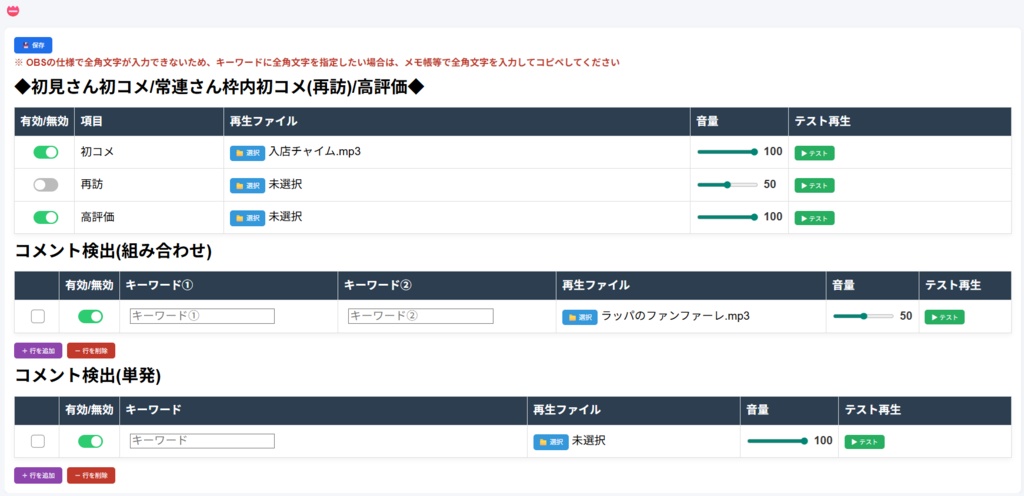Adjust the combination row volume slider at 50

(863, 316)
